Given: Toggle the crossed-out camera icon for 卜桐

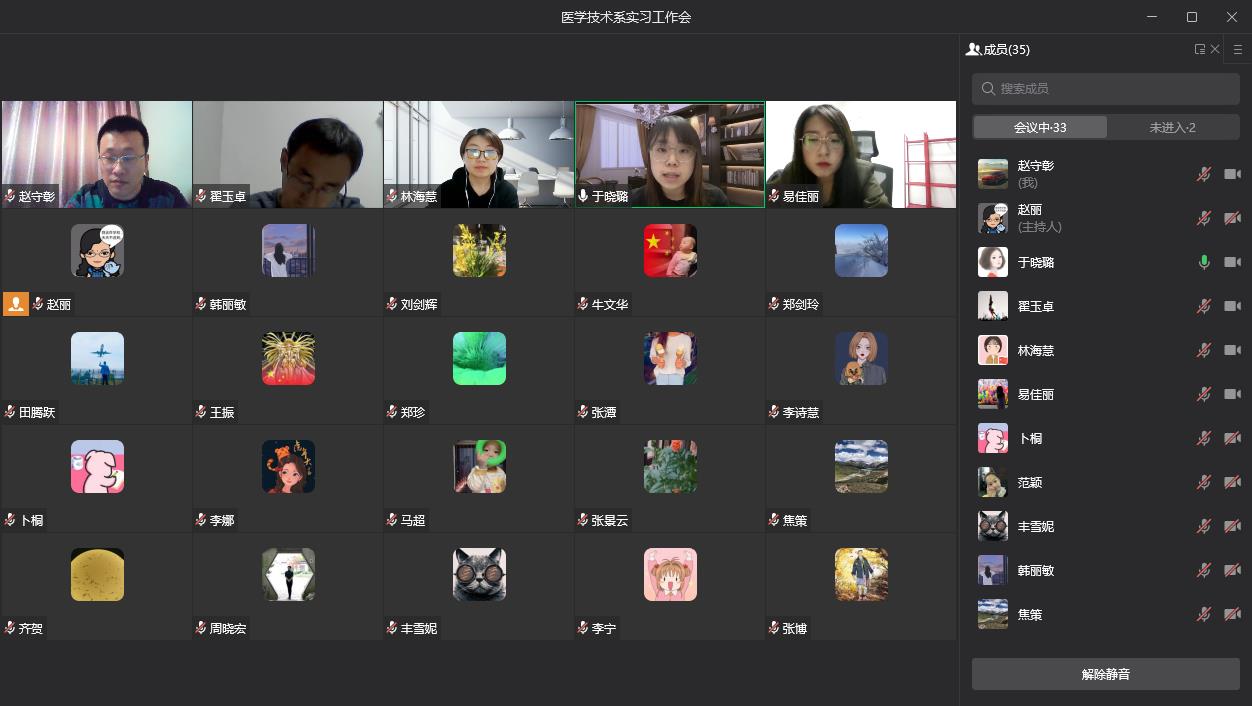Looking at the screenshot, I should tap(1232, 438).
